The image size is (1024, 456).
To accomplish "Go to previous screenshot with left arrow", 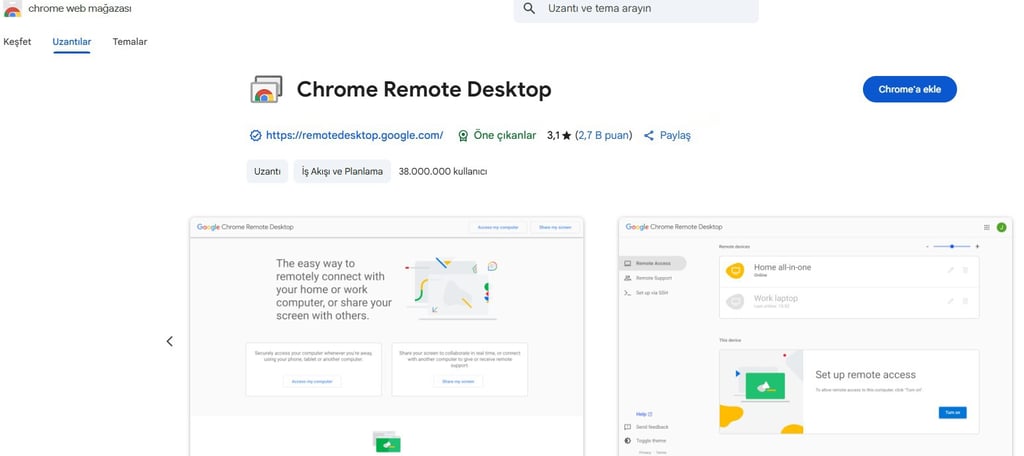I will click(x=169, y=341).
